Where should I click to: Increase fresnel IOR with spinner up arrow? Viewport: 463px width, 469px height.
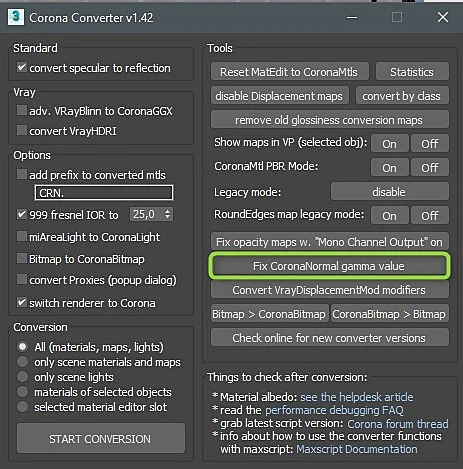[168, 211]
